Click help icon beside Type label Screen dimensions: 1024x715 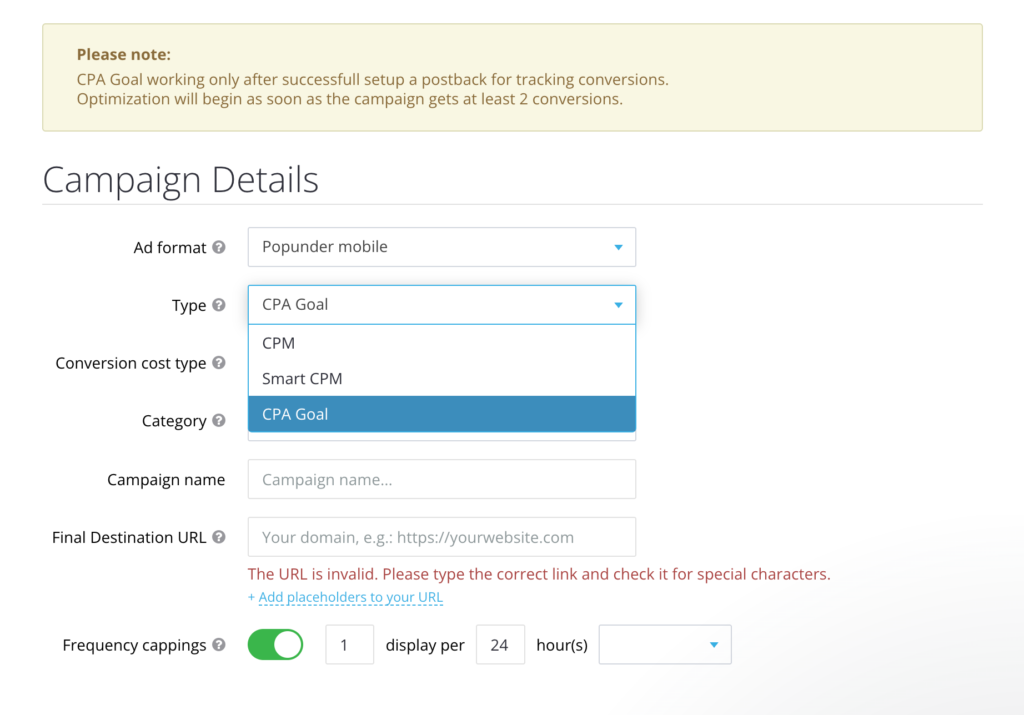[219, 305]
